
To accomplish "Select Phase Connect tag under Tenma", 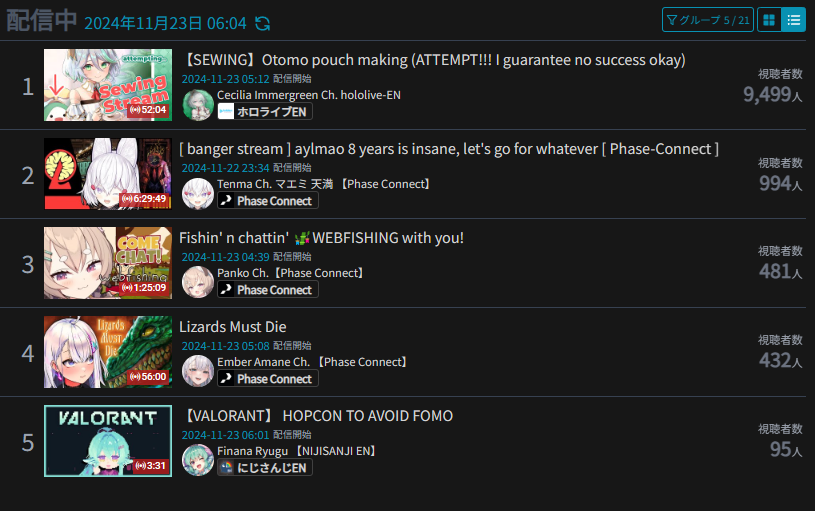I will tap(268, 201).
